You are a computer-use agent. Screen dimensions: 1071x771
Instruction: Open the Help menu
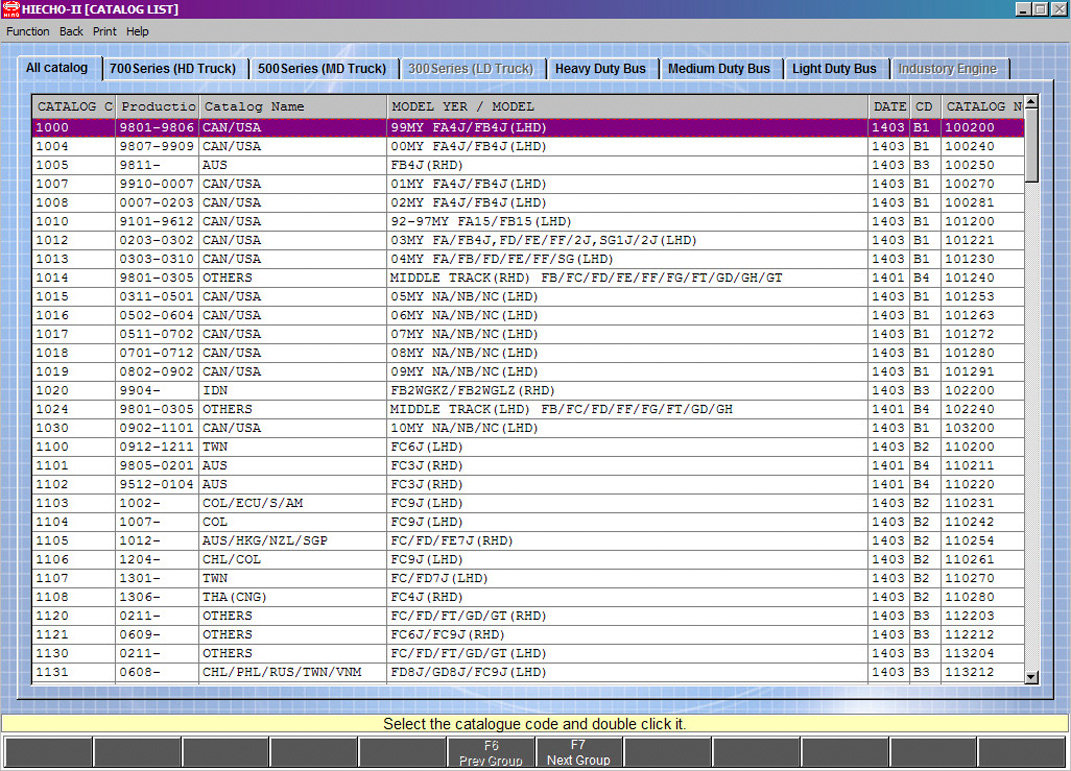click(x=138, y=32)
